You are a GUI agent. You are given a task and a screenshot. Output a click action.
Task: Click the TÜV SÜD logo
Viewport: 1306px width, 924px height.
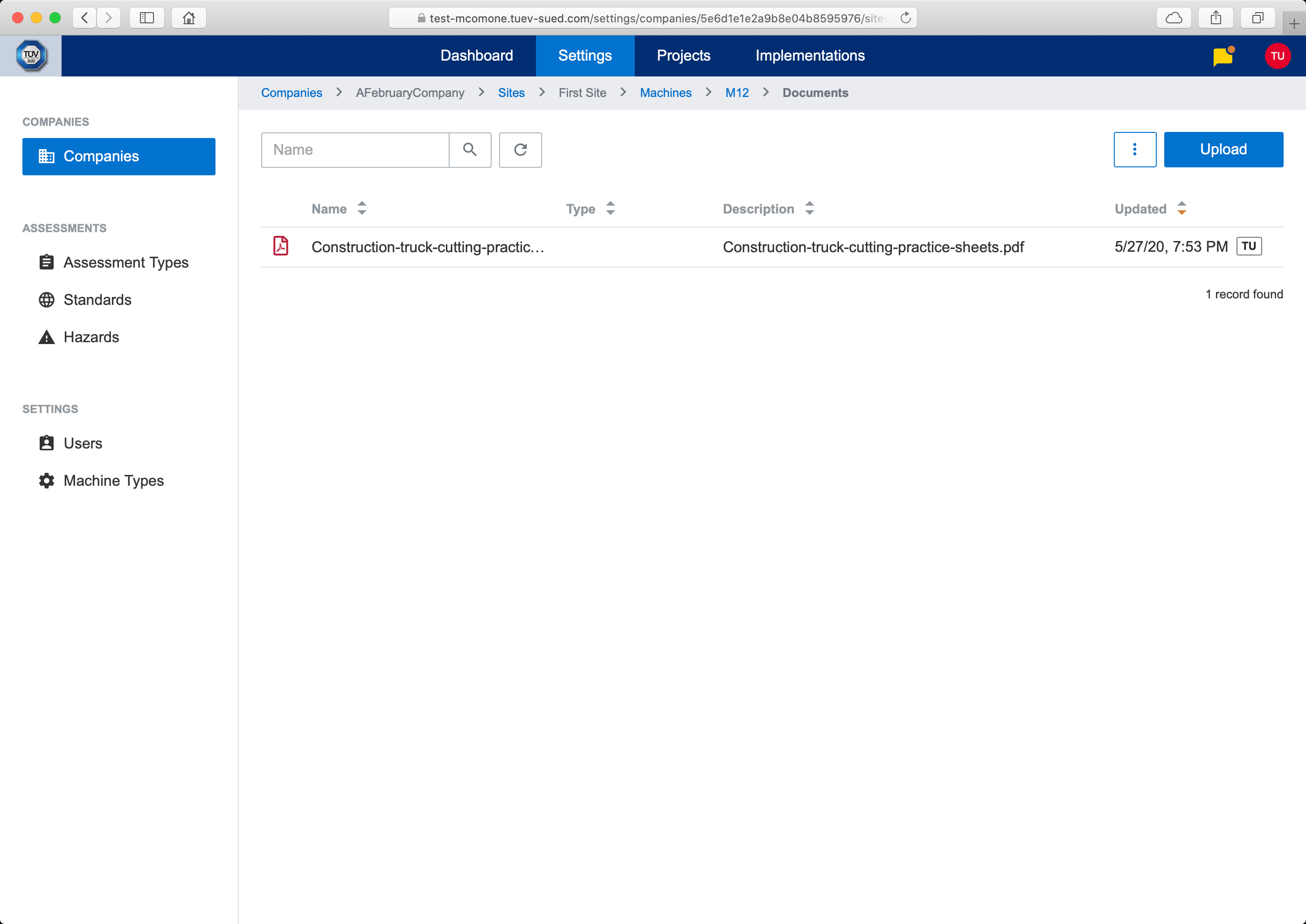(x=31, y=56)
